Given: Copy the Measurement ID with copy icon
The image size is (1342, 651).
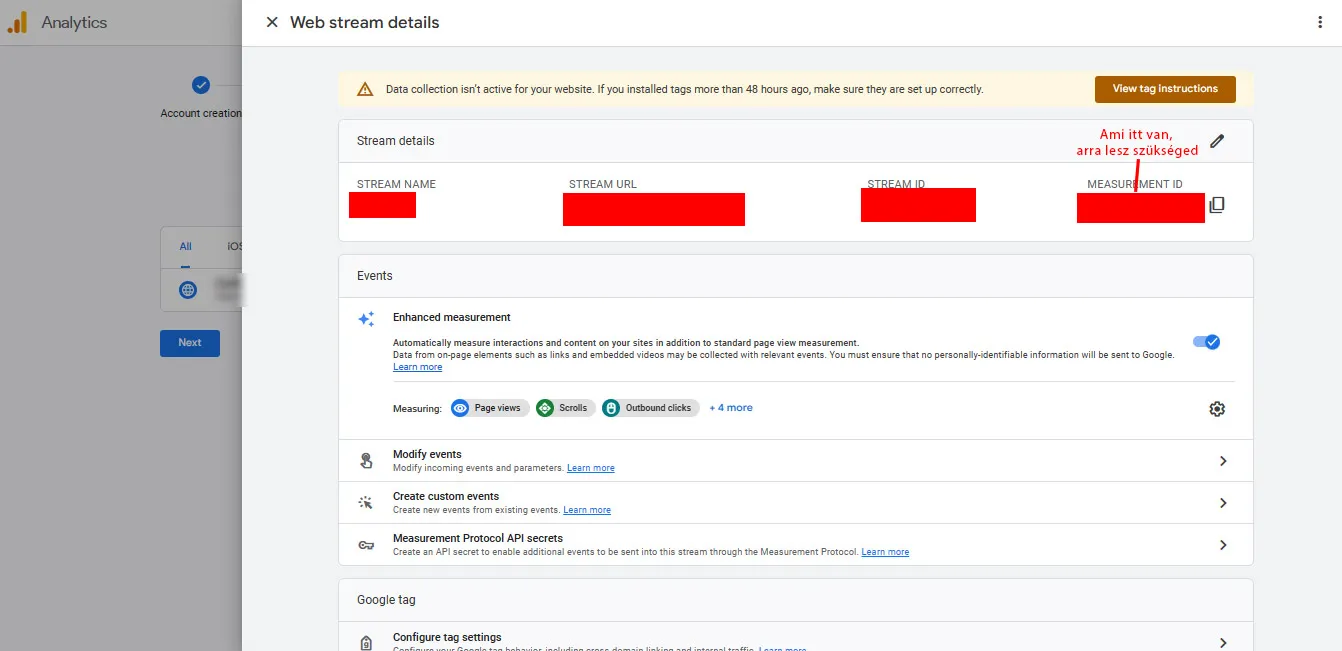Looking at the screenshot, I should coord(1217,205).
